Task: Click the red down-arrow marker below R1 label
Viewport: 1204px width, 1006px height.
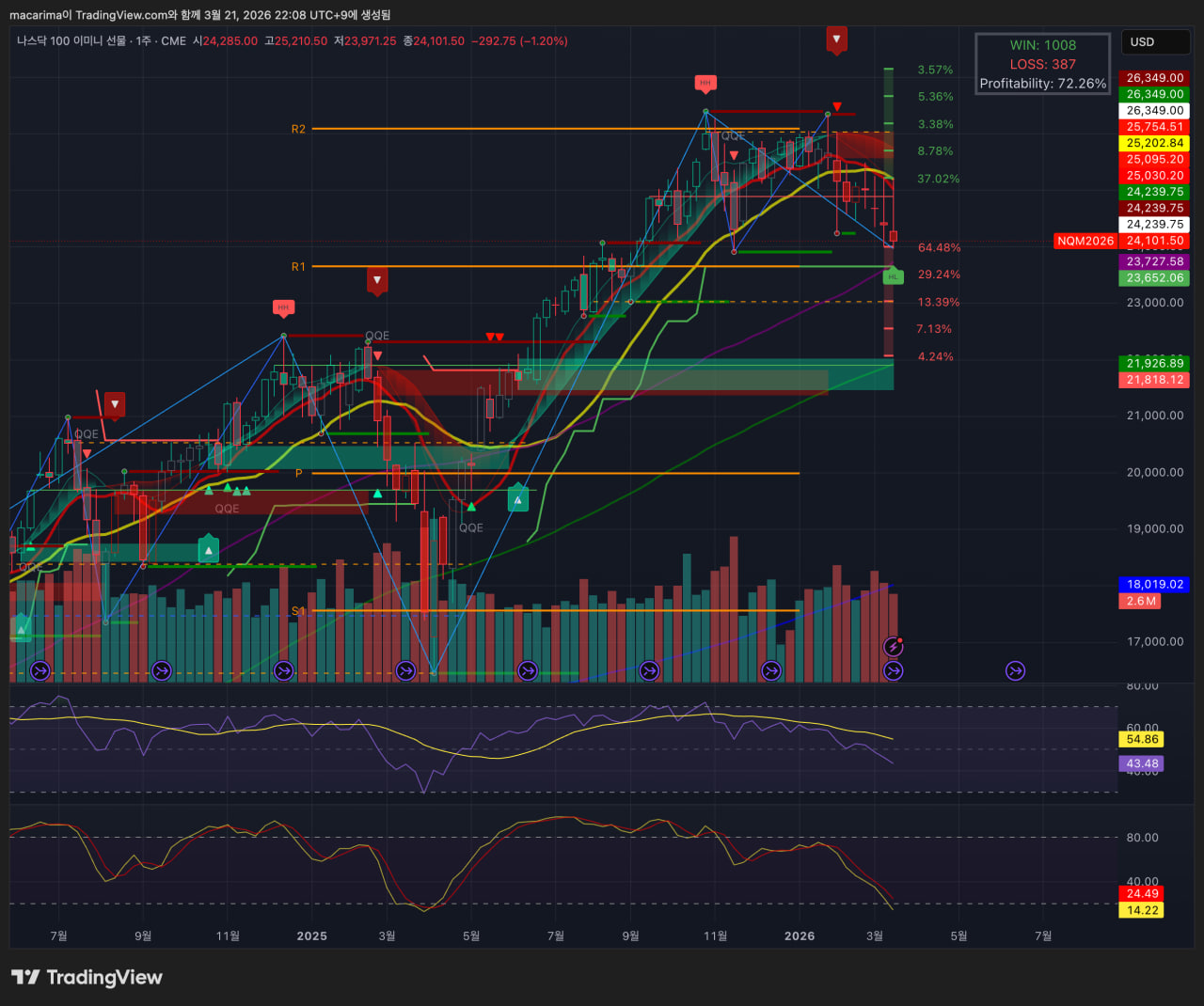Action: 377,279
